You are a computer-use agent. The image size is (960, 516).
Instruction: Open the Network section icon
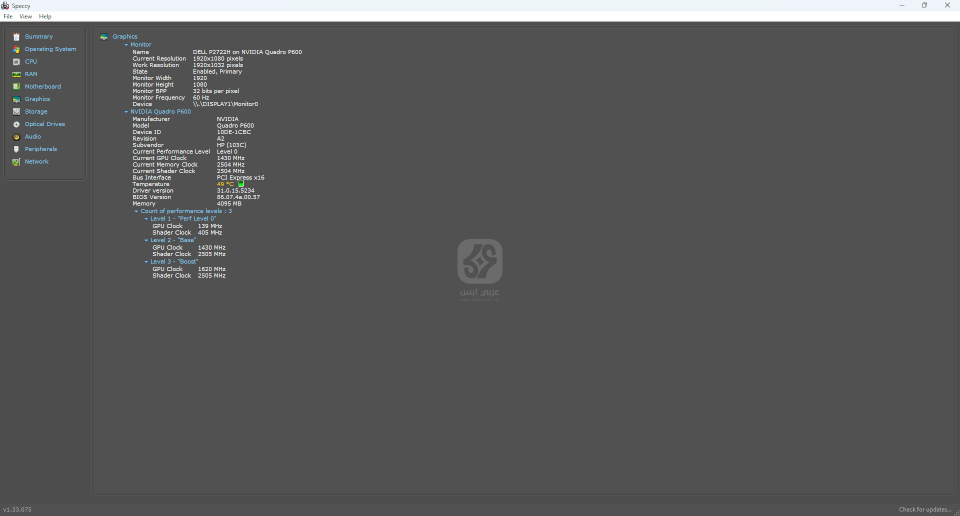pos(16,162)
